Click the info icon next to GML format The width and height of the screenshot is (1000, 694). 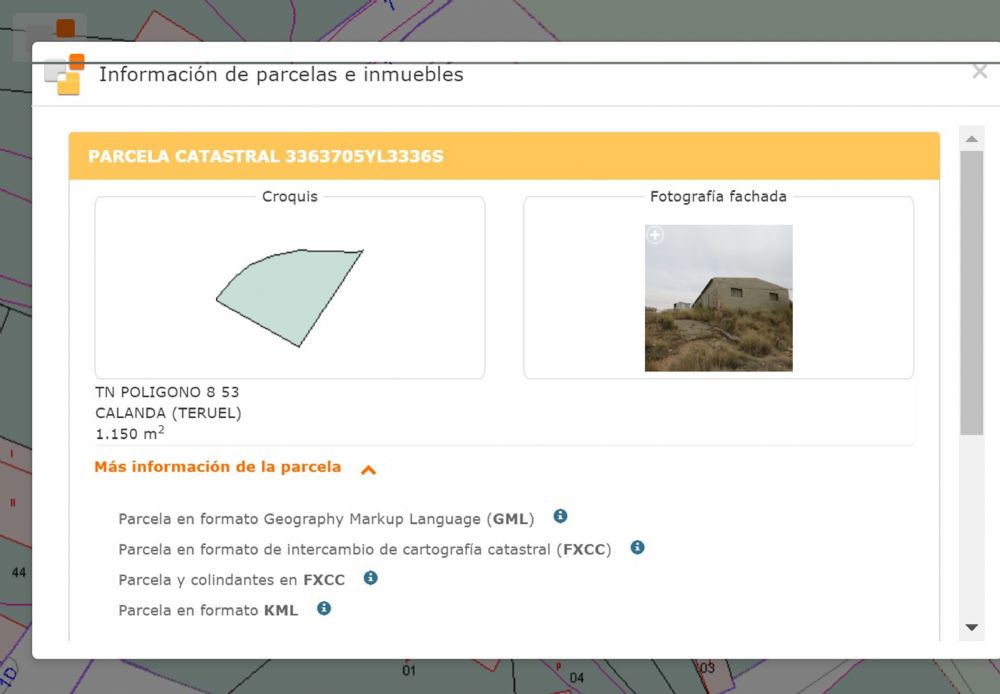click(560, 516)
